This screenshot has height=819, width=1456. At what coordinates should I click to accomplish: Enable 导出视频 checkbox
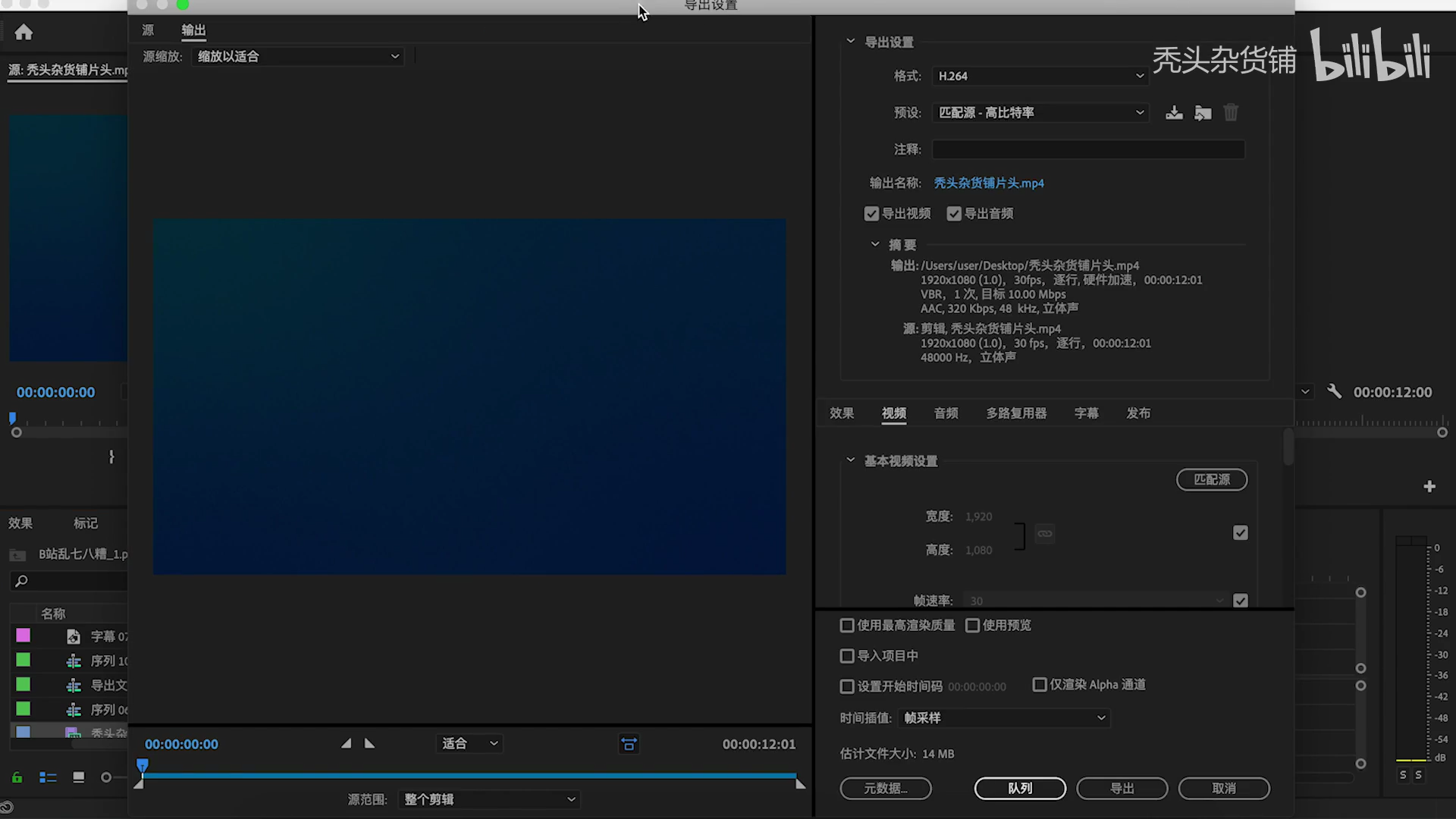(x=871, y=214)
